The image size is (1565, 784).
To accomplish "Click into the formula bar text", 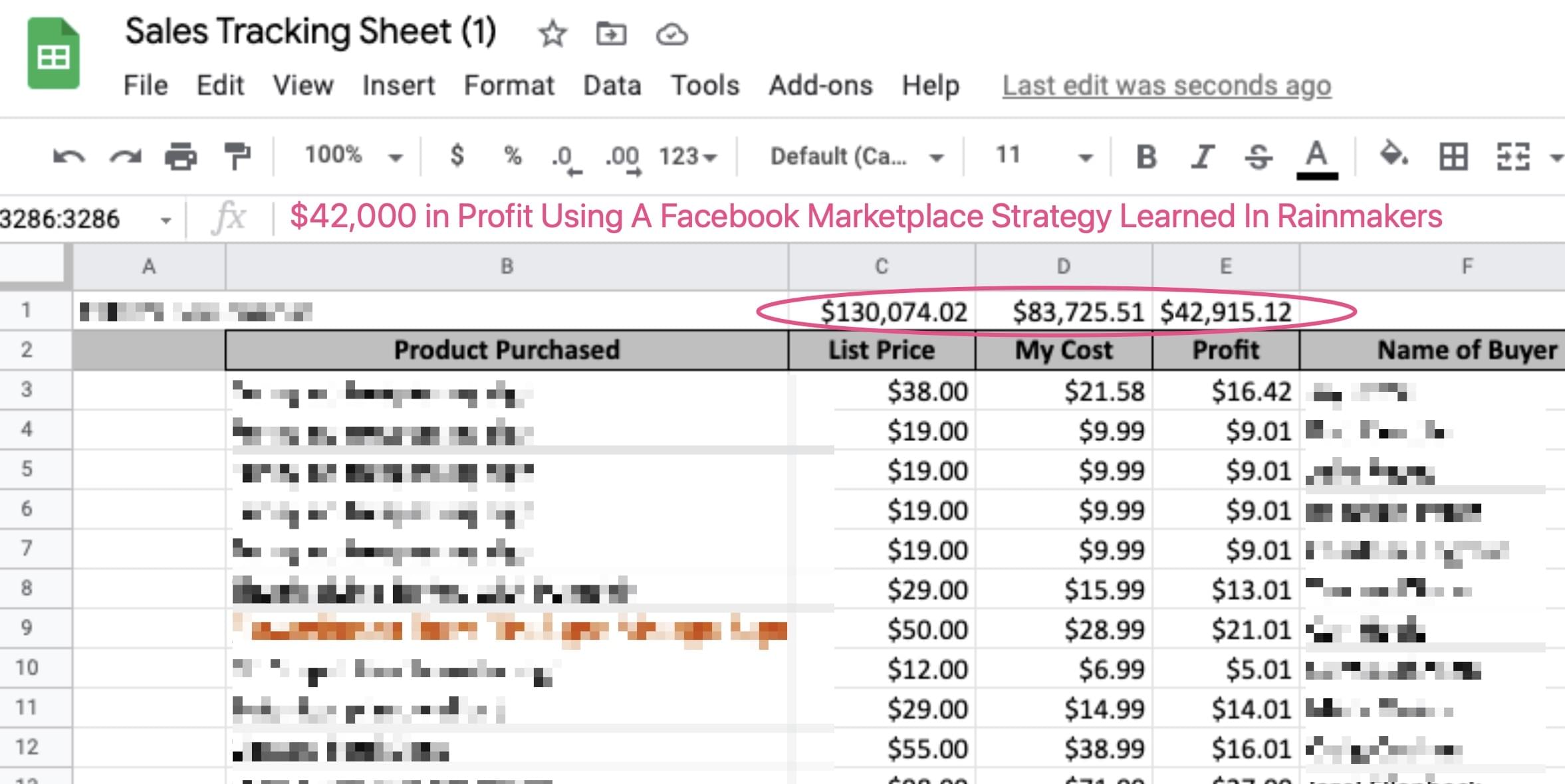I will tap(866, 217).
